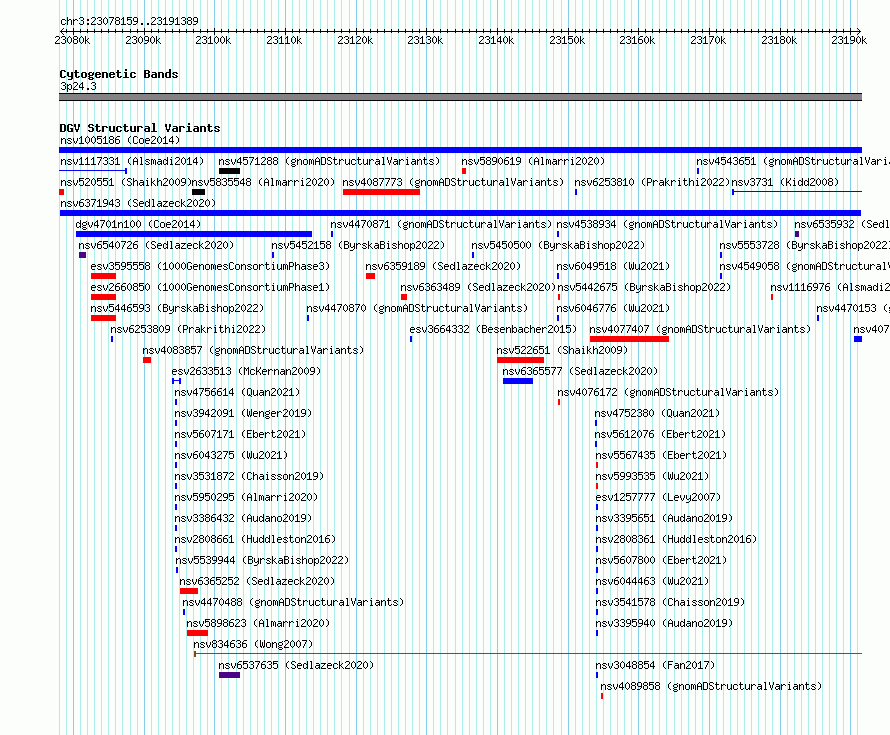890x735 pixels.
Task: Select nsv6049518 (Wu2021) label
Action: pos(613,266)
